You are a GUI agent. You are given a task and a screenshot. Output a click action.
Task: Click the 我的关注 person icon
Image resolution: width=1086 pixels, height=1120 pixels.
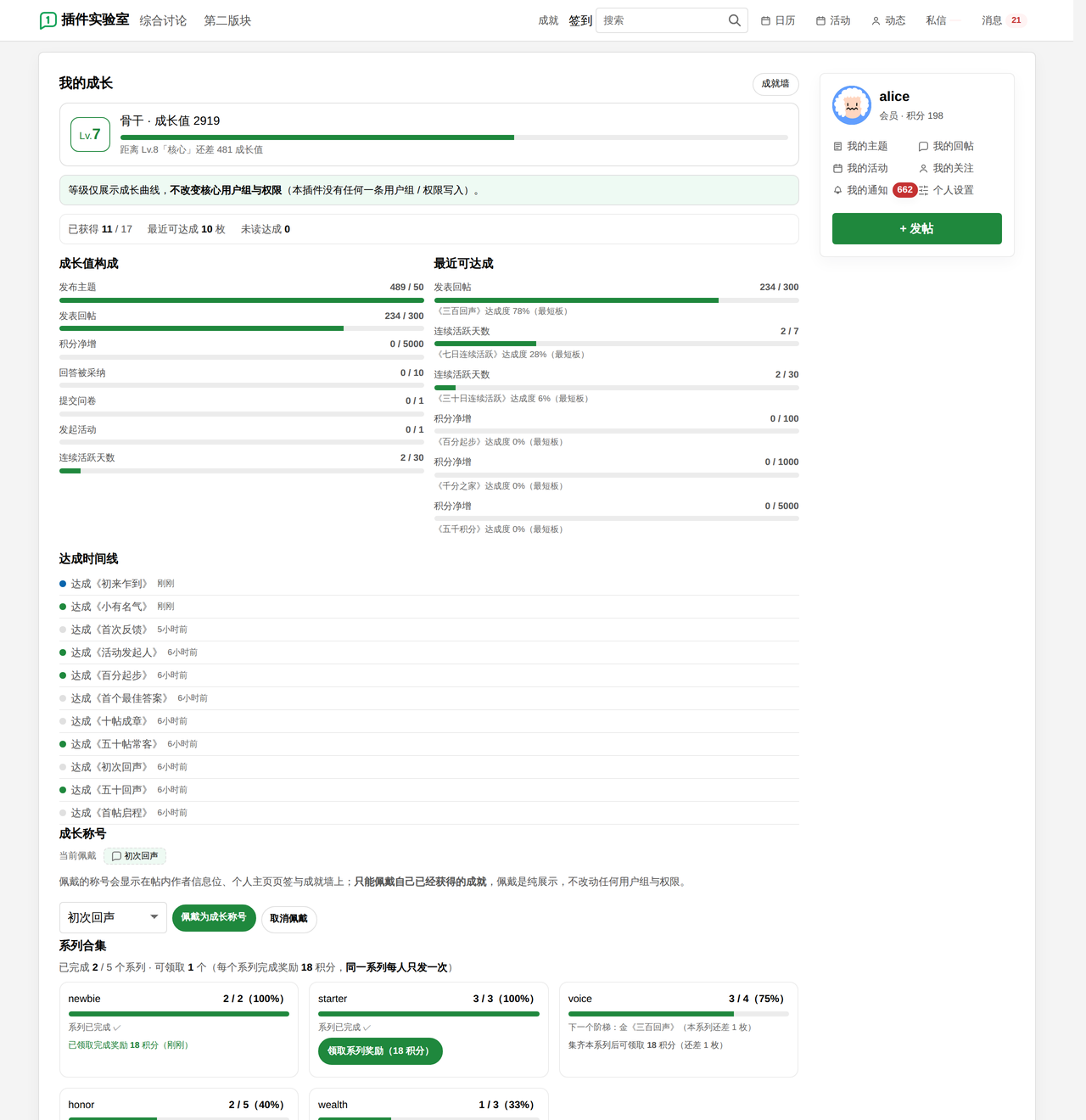[924, 169]
